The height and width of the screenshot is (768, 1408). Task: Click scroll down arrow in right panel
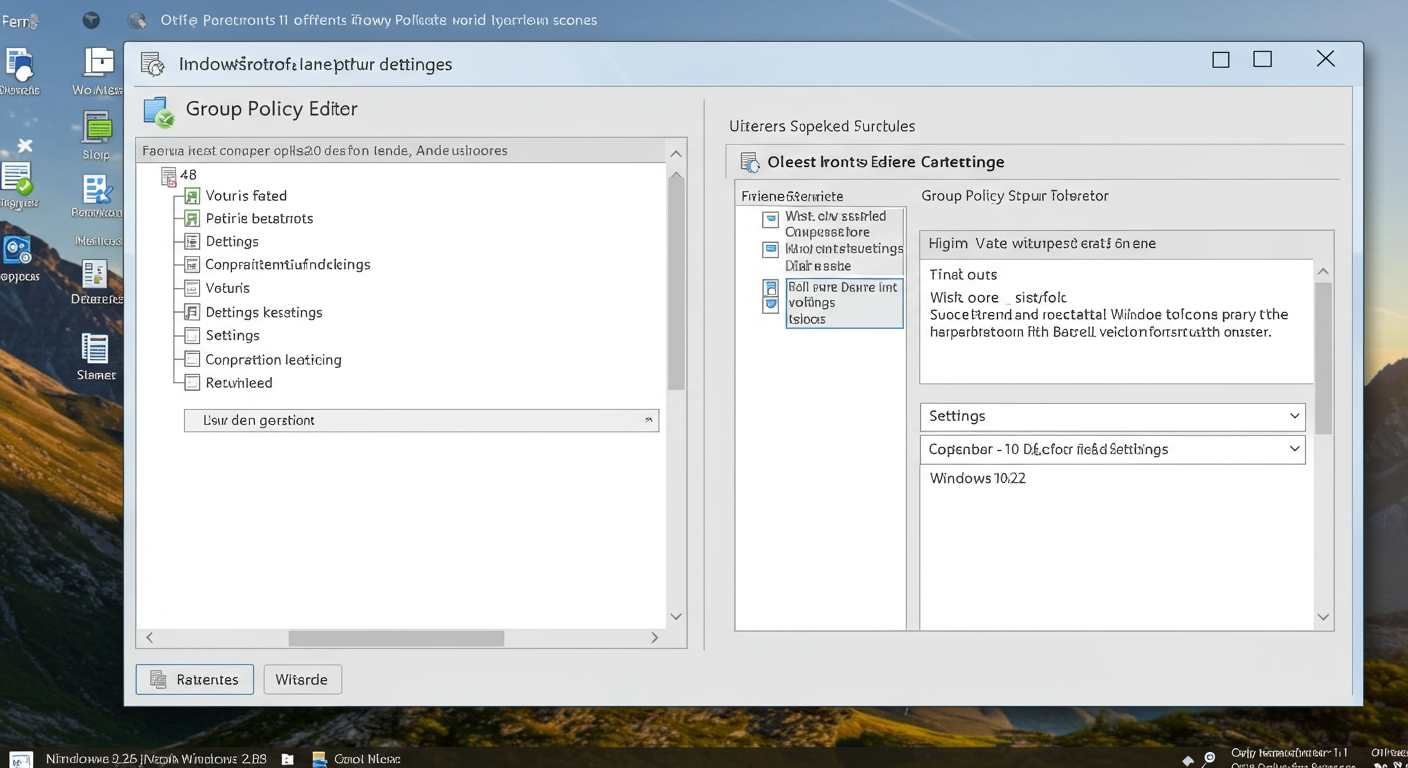[1323, 618]
